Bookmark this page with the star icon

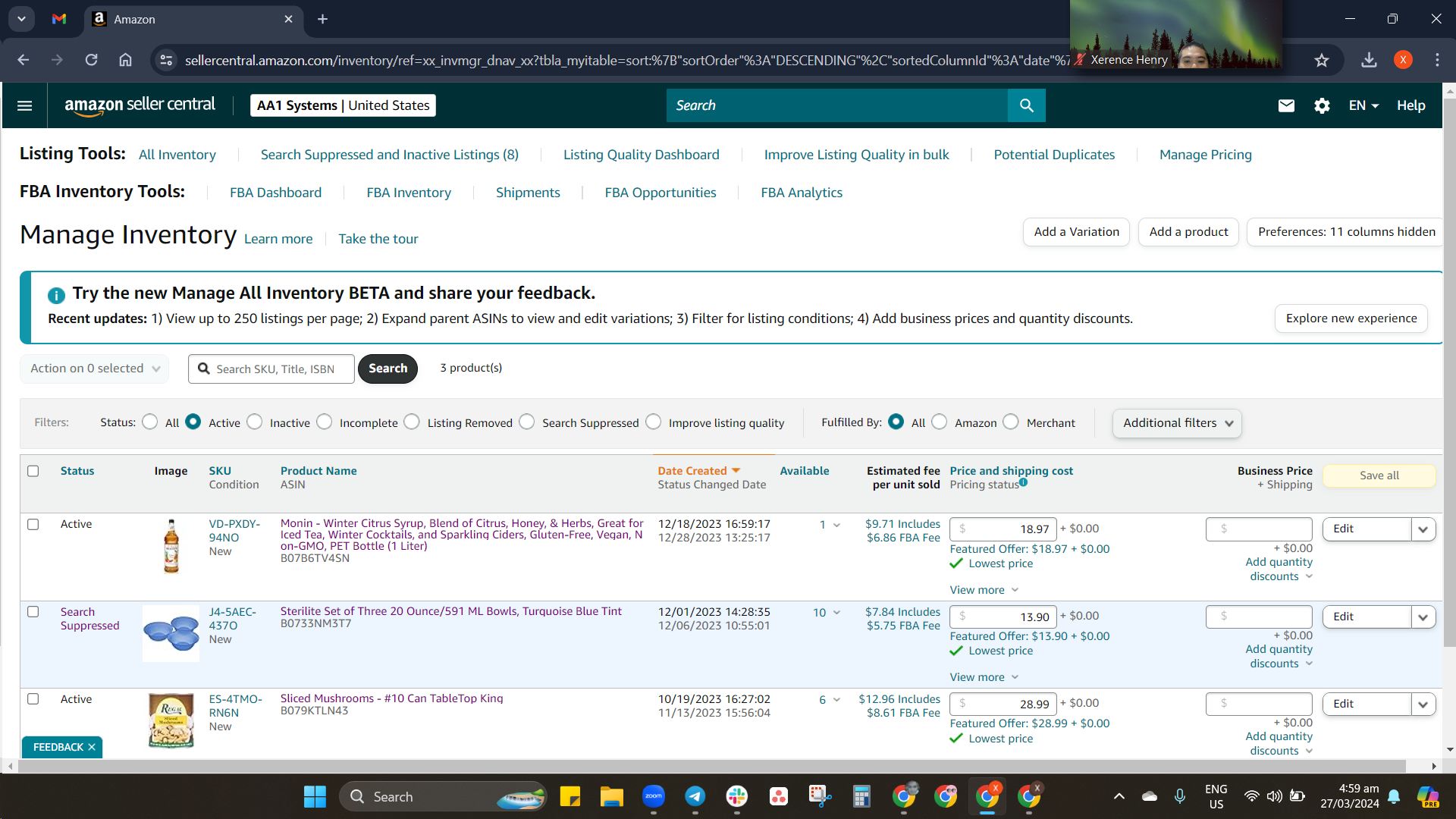[x=1322, y=60]
